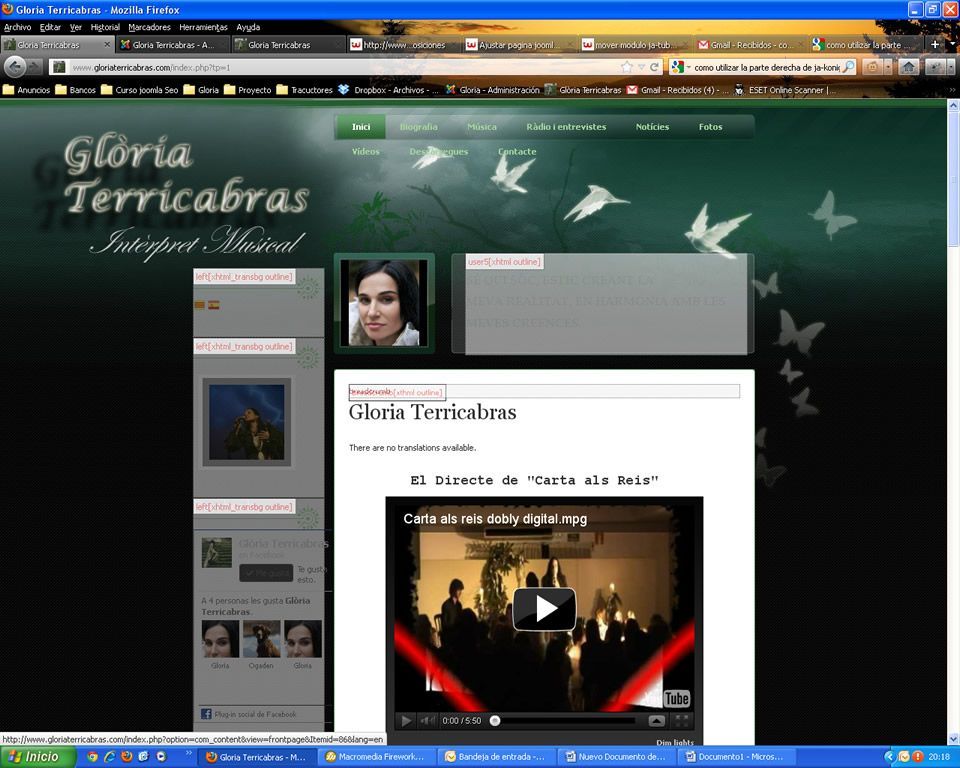The height and width of the screenshot is (768, 960).
Task: Open the Proyecto bookmarks folder
Action: [x=248, y=90]
